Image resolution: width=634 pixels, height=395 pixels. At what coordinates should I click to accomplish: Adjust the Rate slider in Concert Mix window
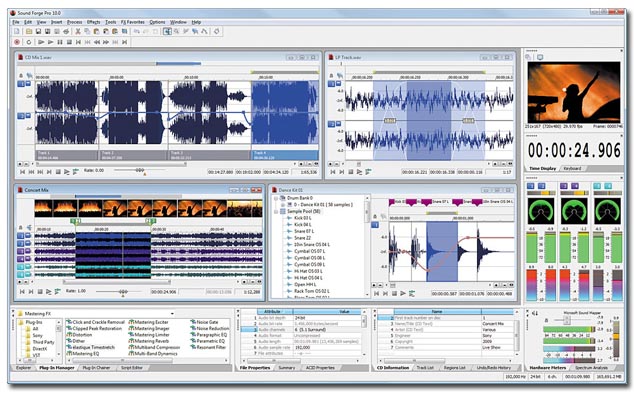tap(123, 291)
